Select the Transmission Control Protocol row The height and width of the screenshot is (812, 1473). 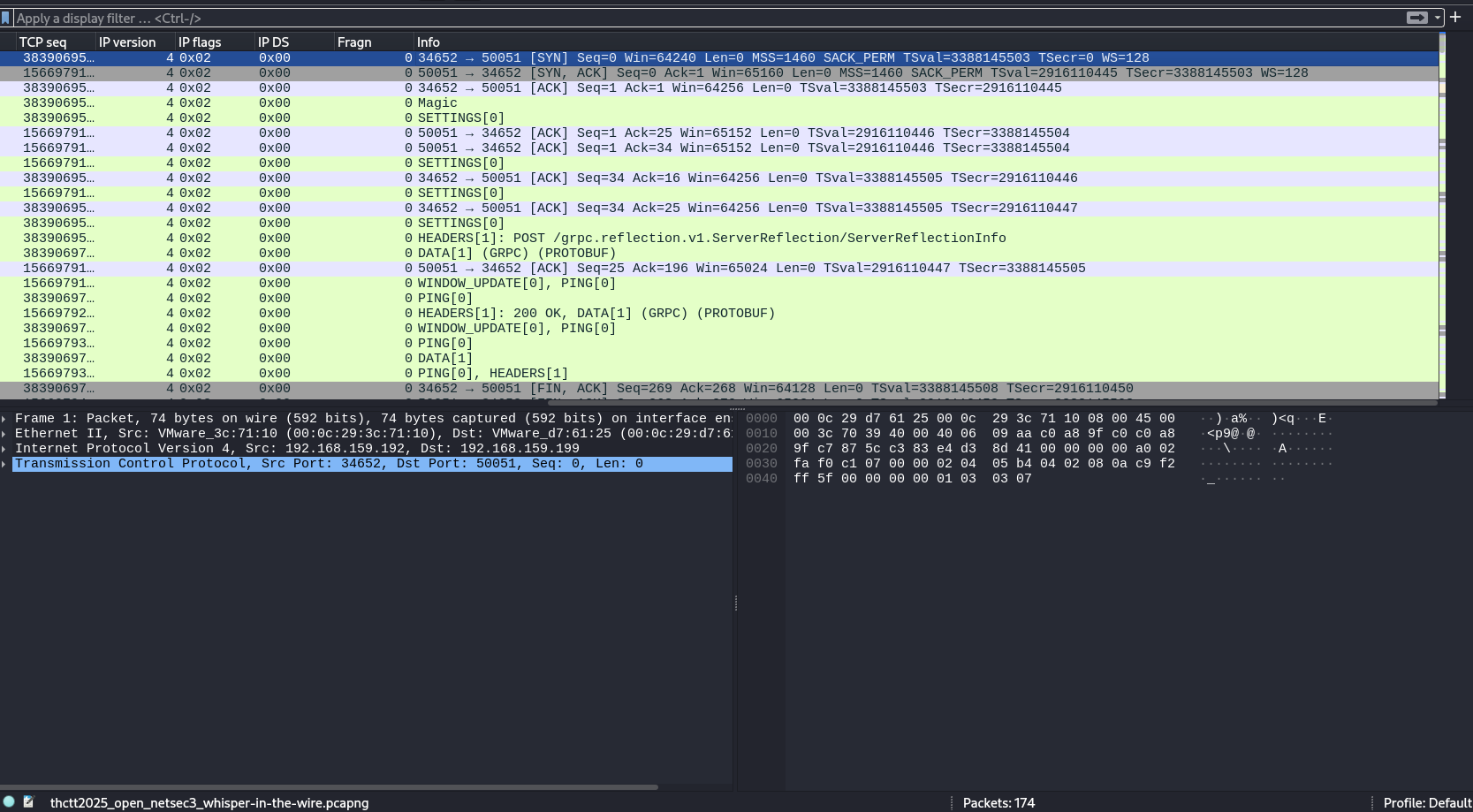pyautogui.click(x=372, y=464)
